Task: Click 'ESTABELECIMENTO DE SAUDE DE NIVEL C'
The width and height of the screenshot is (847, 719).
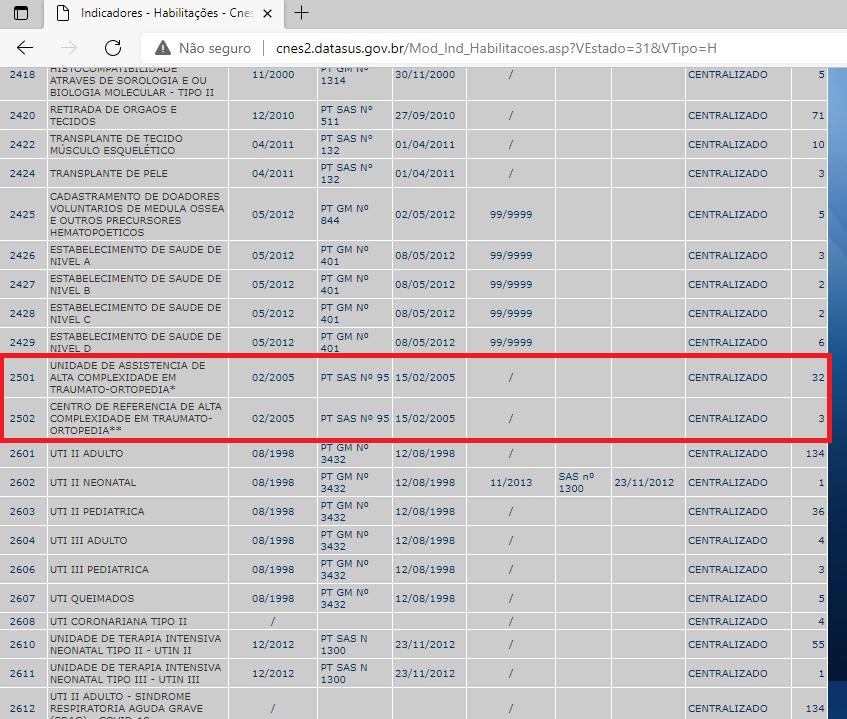Action: tap(136, 314)
